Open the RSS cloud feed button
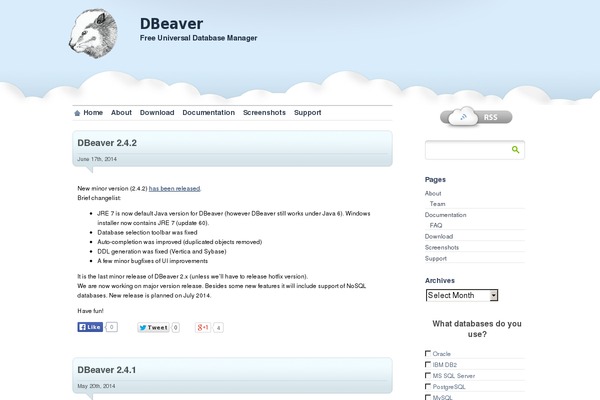This screenshot has height=400, width=600. 476,117
